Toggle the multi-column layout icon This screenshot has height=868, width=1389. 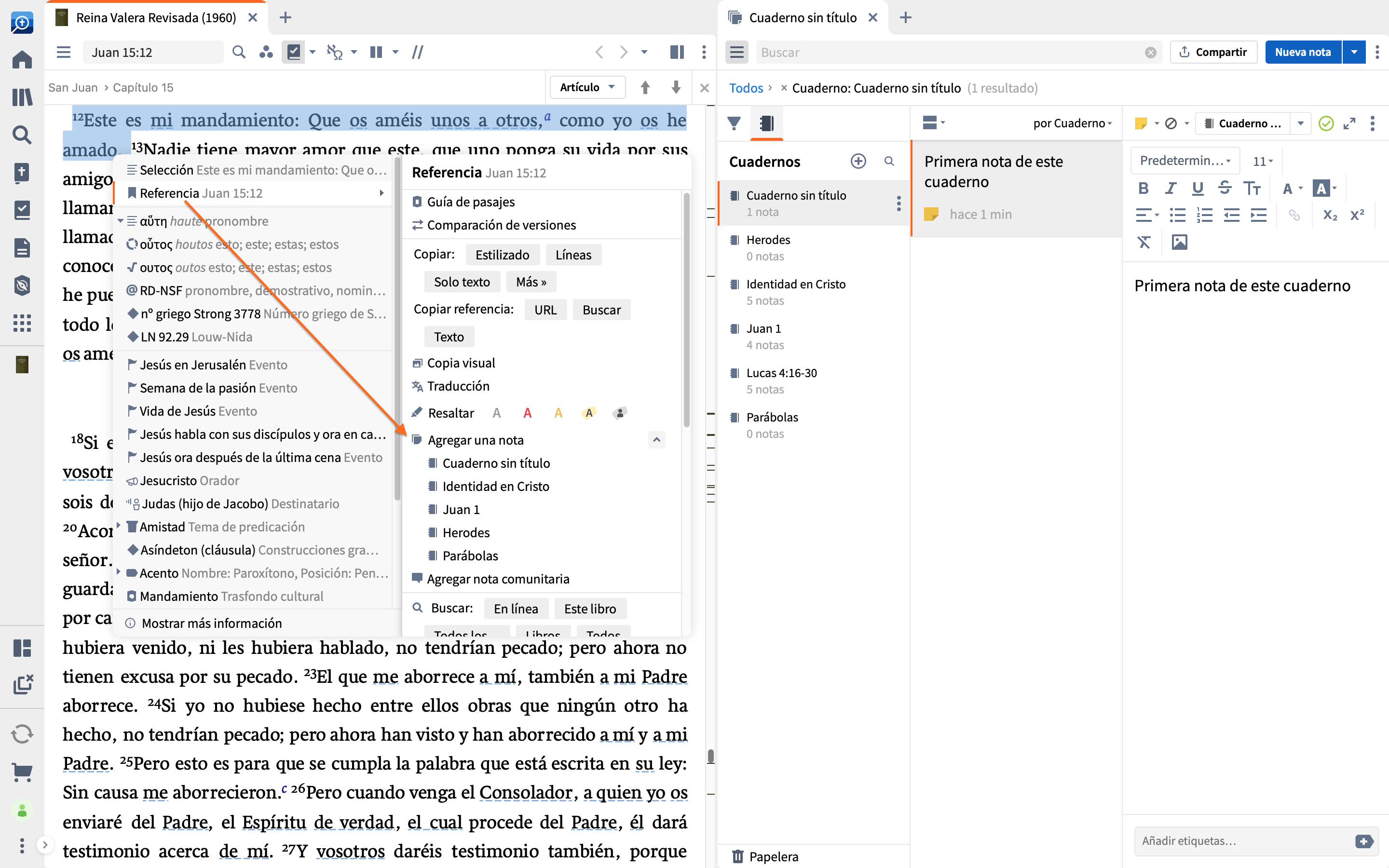(x=377, y=52)
